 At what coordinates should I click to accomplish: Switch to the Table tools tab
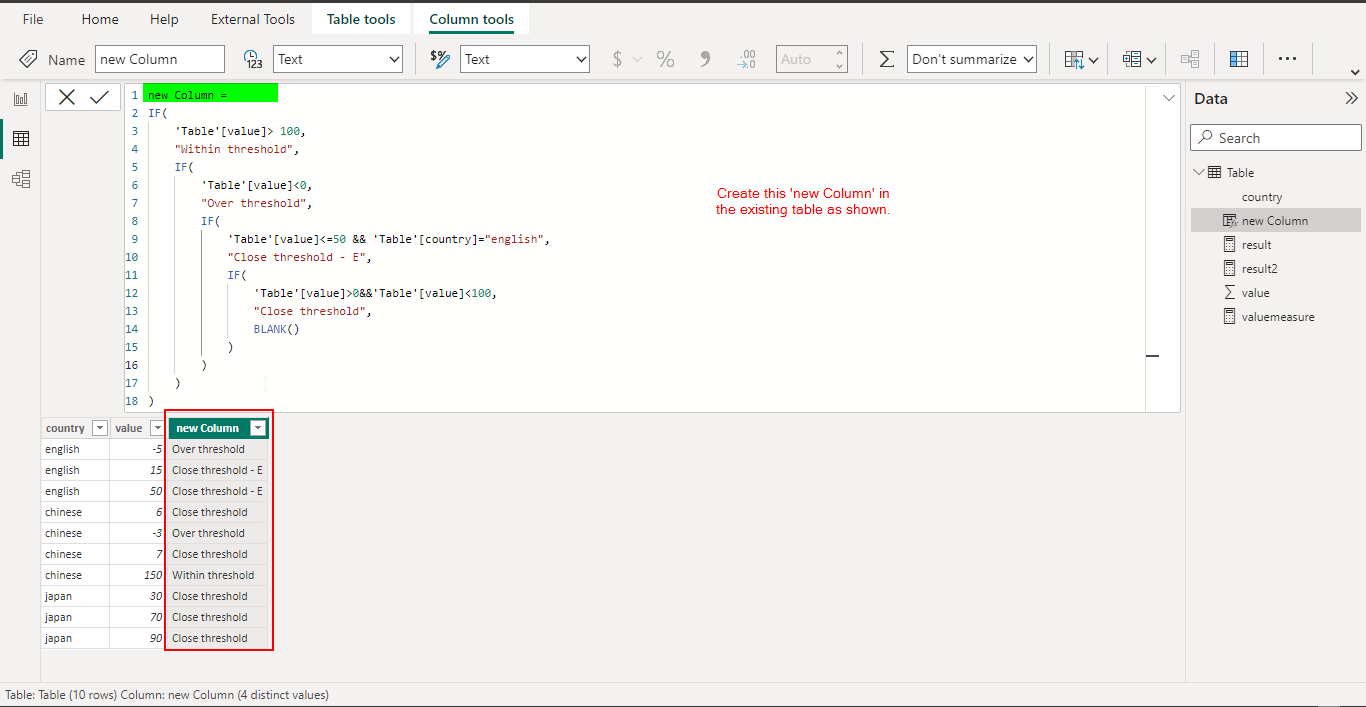(x=361, y=19)
